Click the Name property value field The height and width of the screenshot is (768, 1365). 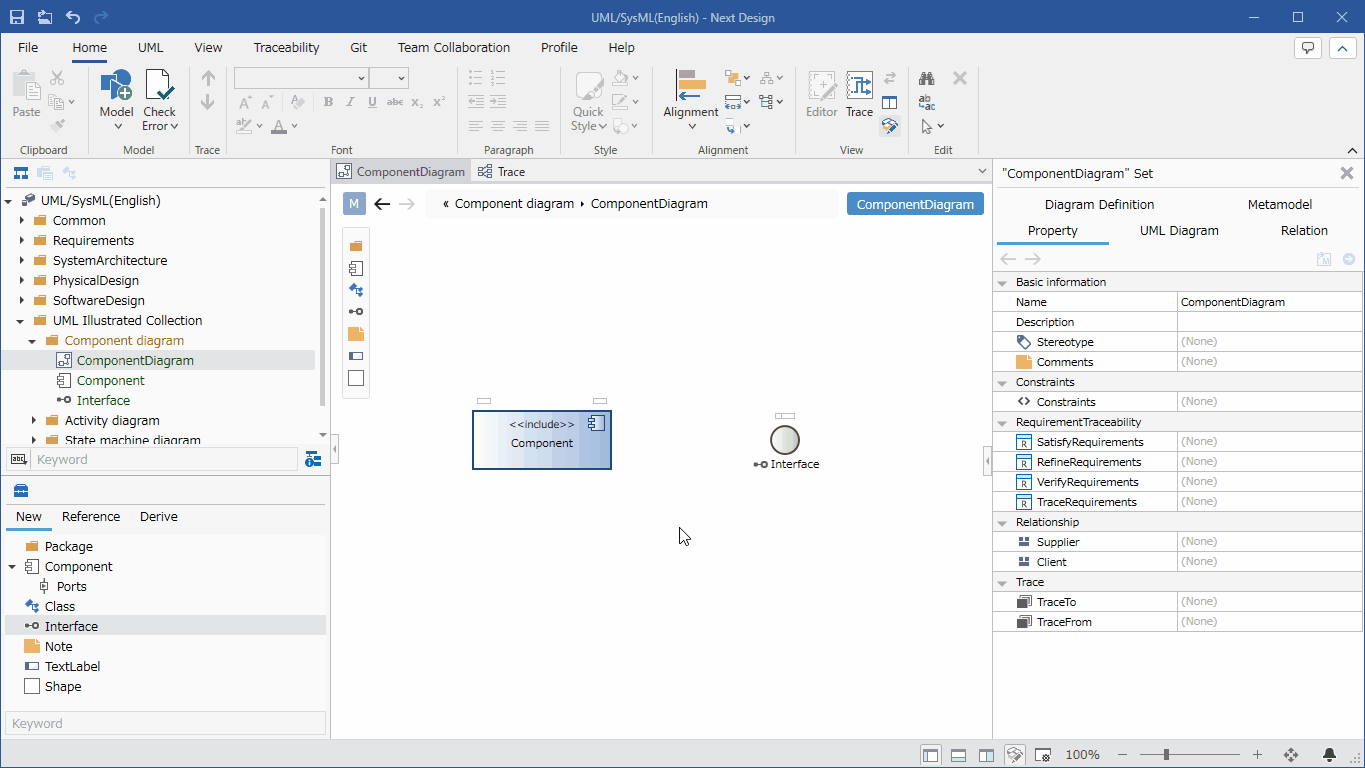coord(1269,302)
